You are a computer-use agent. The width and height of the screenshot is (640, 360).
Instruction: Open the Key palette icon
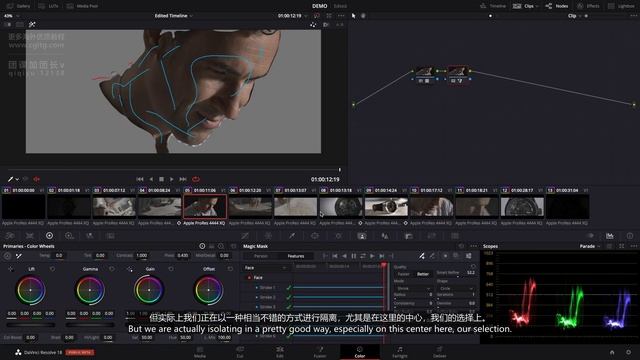[x=409, y=236]
